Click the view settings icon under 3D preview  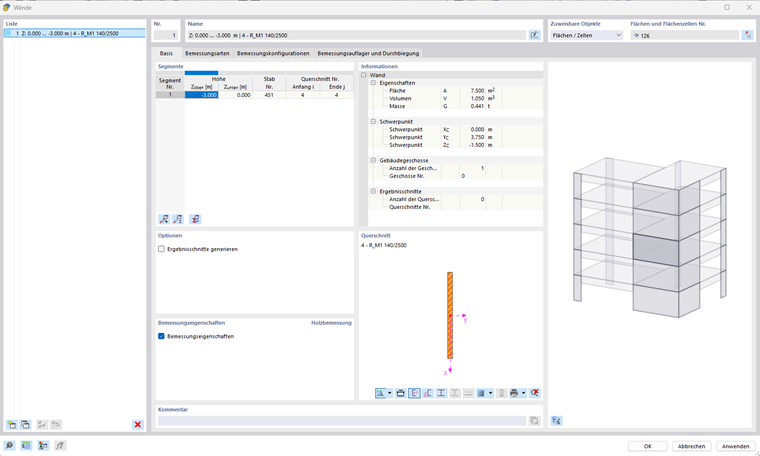point(556,421)
